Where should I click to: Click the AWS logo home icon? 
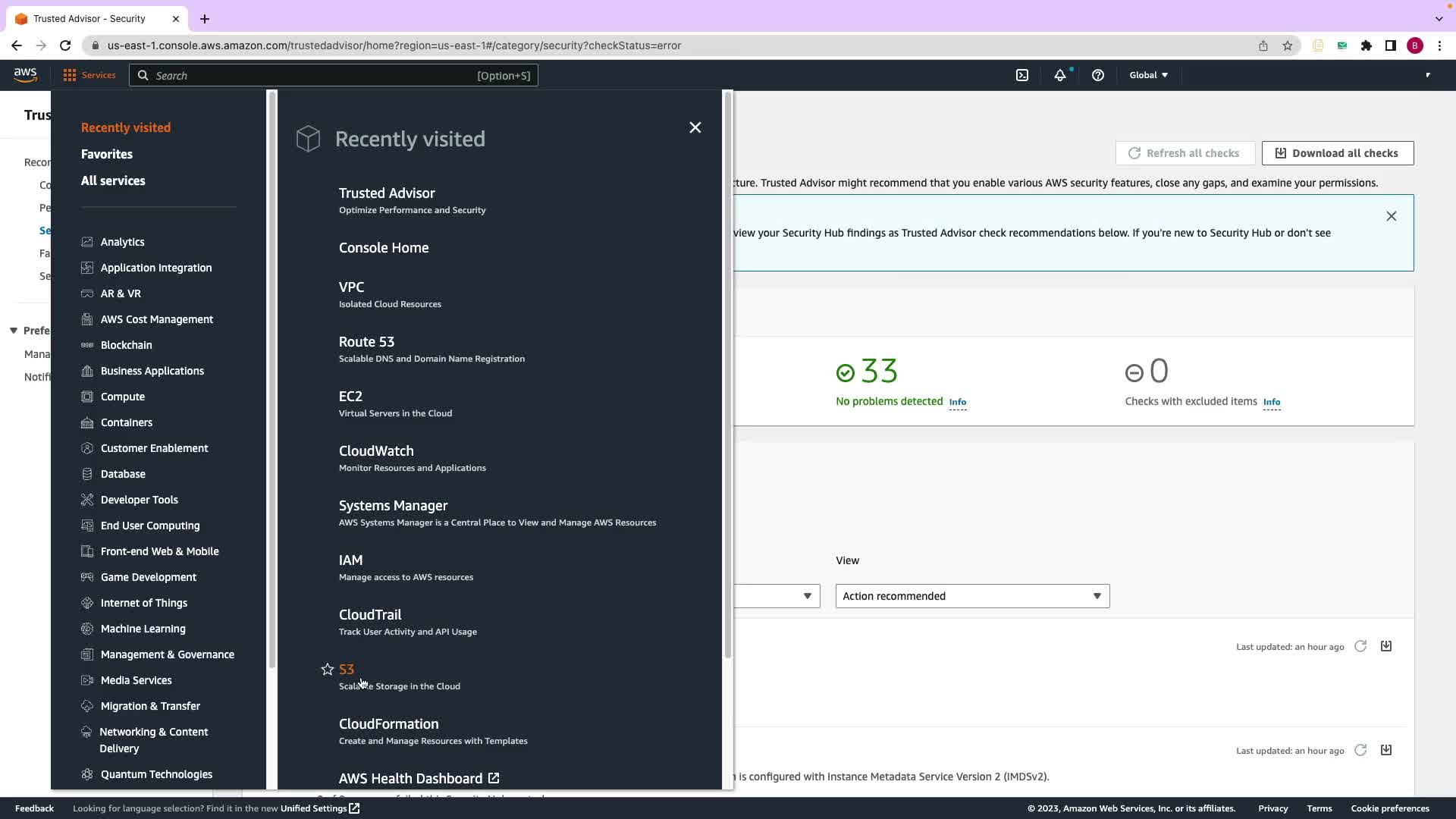(x=25, y=75)
